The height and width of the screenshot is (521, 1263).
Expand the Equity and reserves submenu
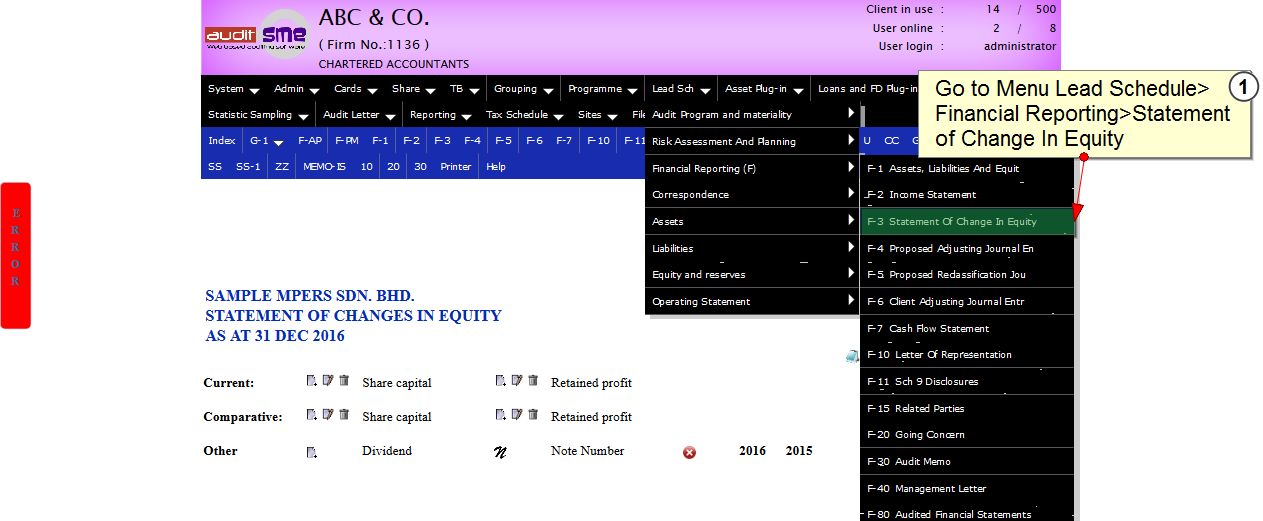[752, 274]
